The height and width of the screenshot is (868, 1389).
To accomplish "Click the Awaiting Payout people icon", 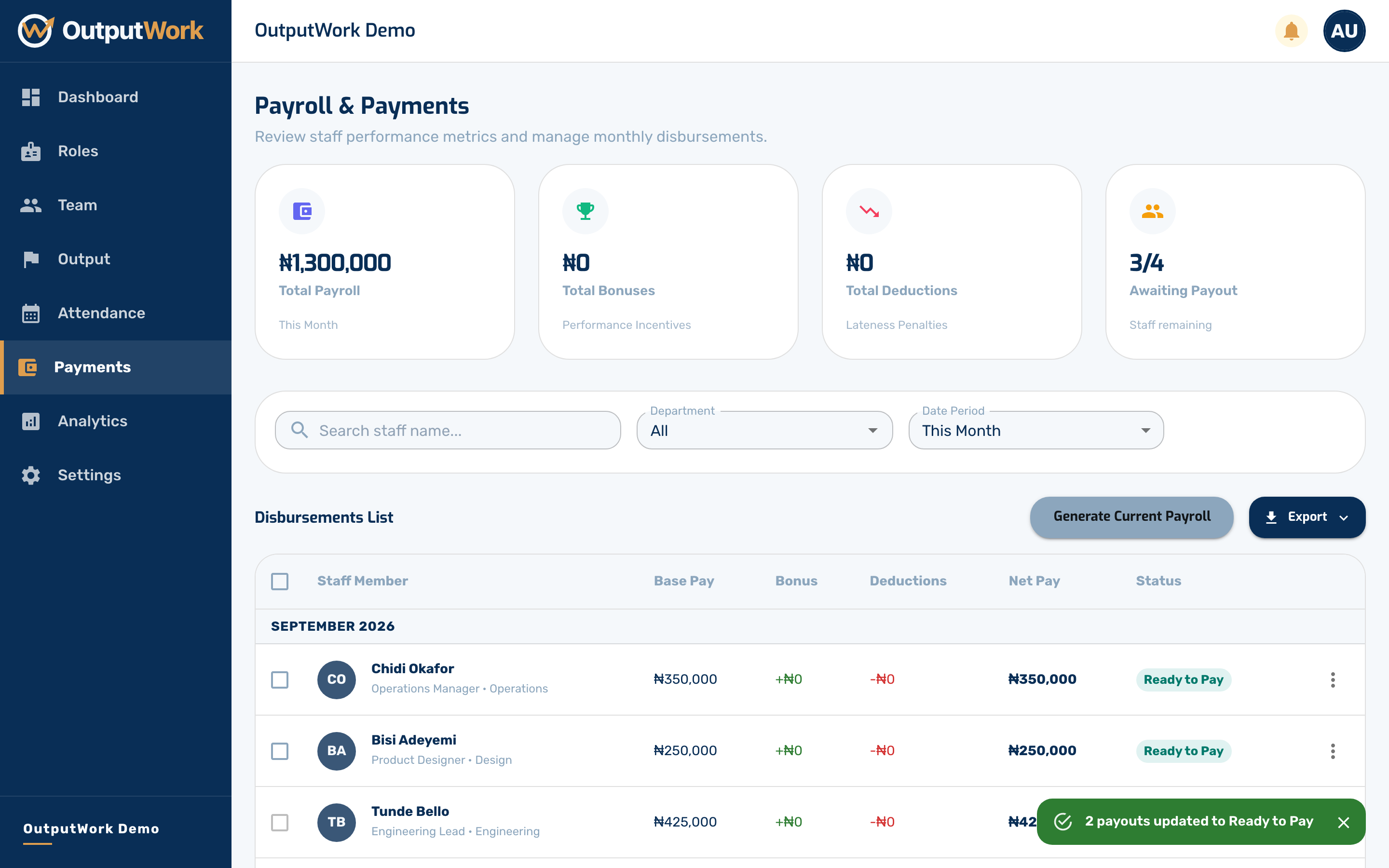I will 1152,211.
